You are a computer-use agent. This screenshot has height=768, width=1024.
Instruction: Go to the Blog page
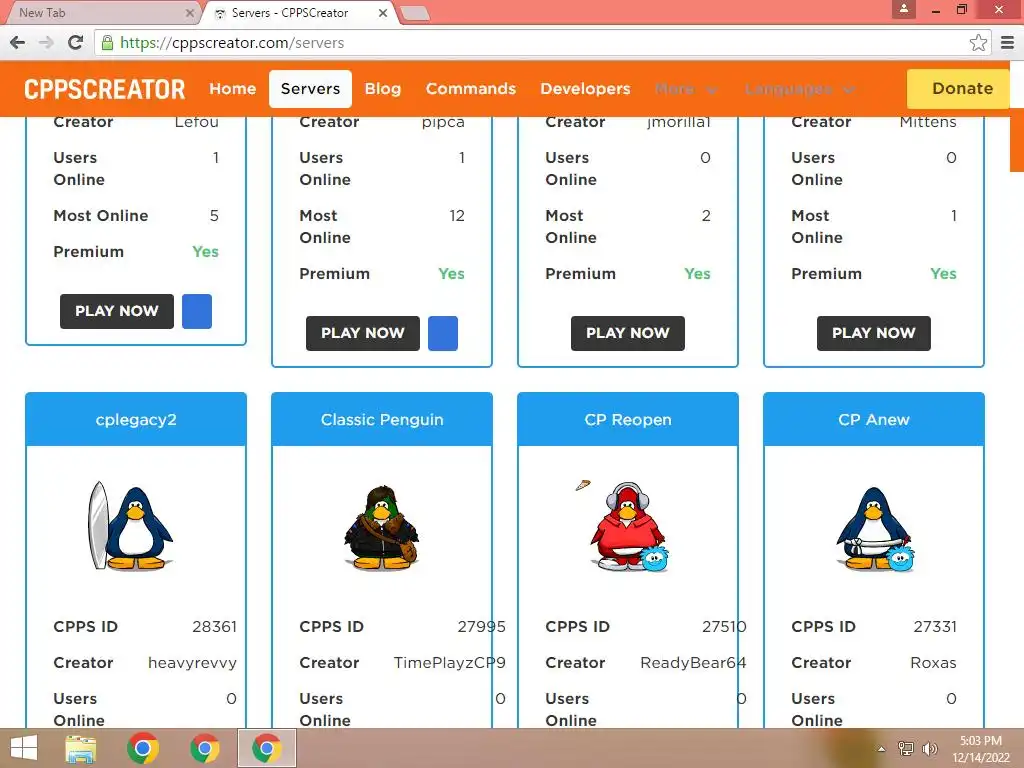click(383, 89)
